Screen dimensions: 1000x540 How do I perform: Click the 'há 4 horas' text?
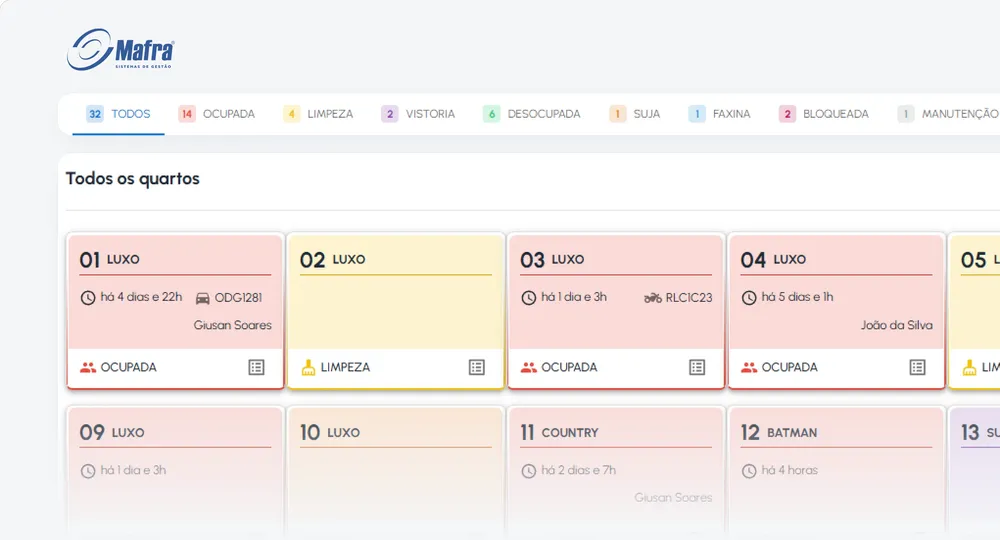[x=790, y=471]
